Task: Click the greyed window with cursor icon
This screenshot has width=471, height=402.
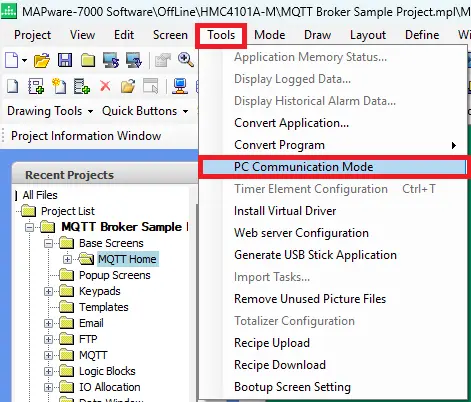Action: [x=151, y=86]
